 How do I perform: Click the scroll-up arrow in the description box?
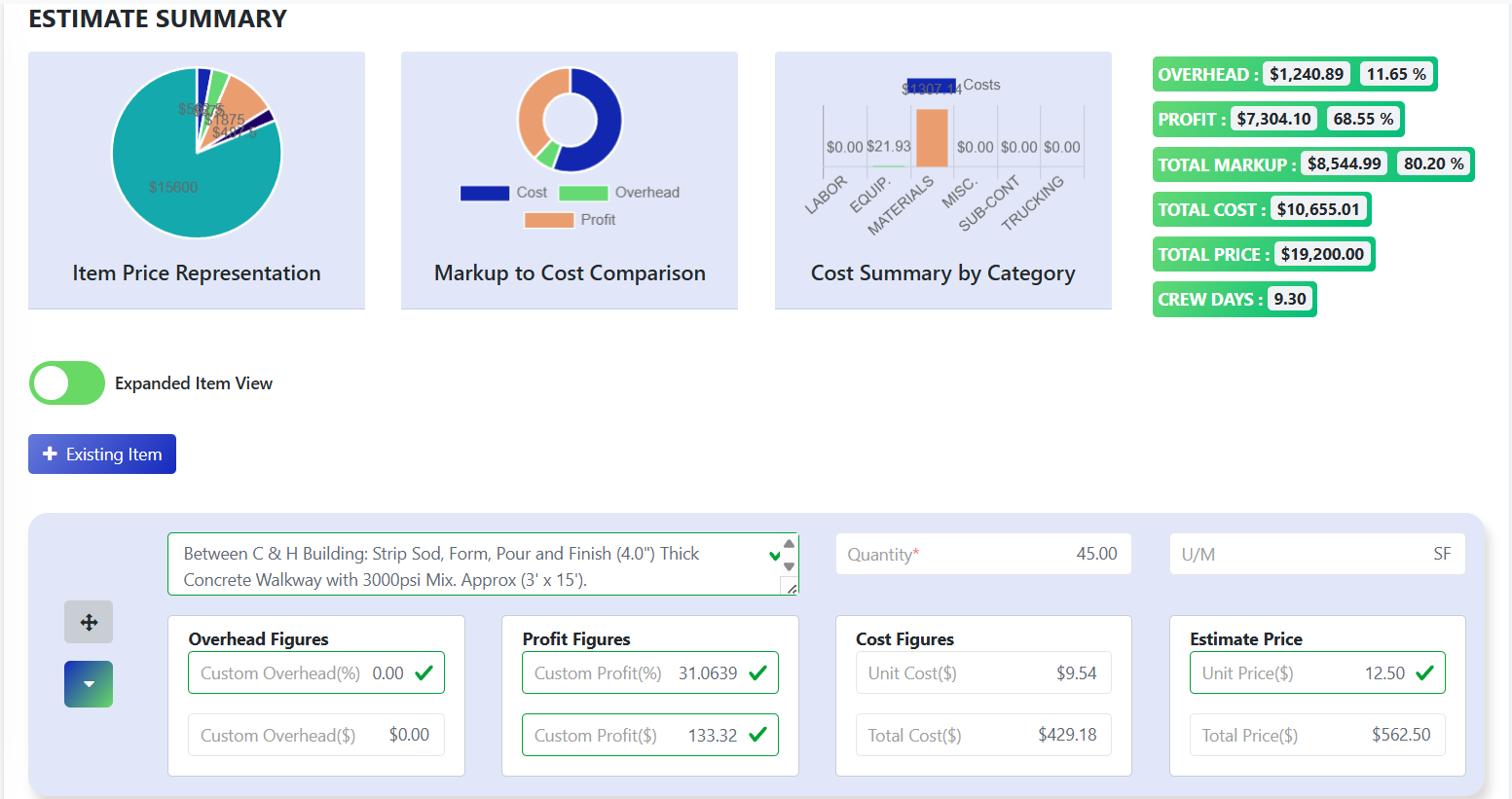[x=789, y=541]
